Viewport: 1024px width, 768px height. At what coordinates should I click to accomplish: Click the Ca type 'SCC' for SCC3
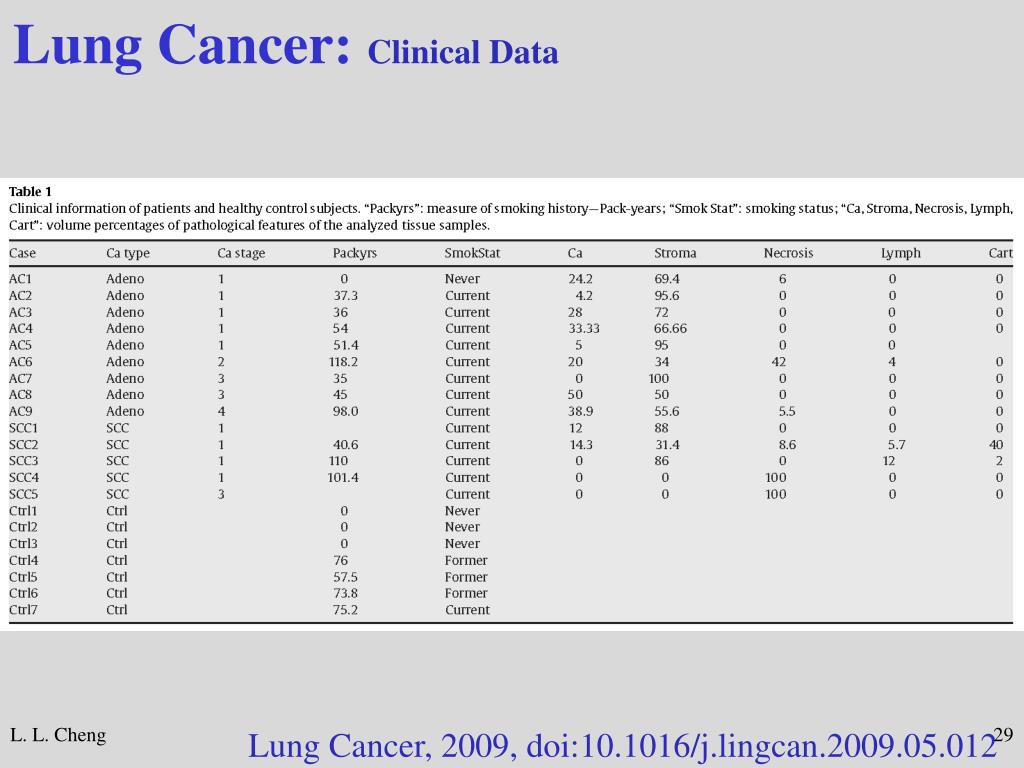(118, 461)
